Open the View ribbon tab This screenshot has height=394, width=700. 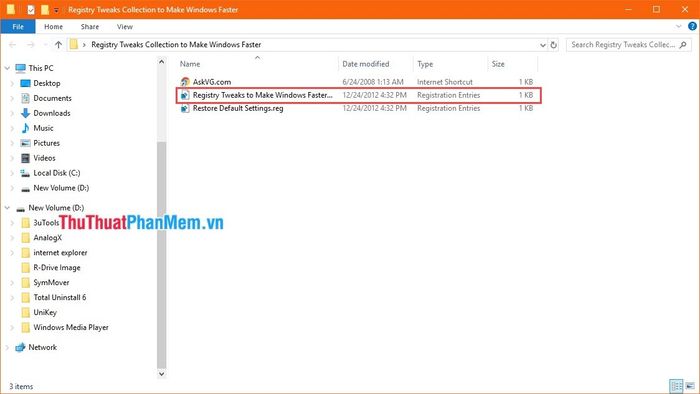[125, 27]
